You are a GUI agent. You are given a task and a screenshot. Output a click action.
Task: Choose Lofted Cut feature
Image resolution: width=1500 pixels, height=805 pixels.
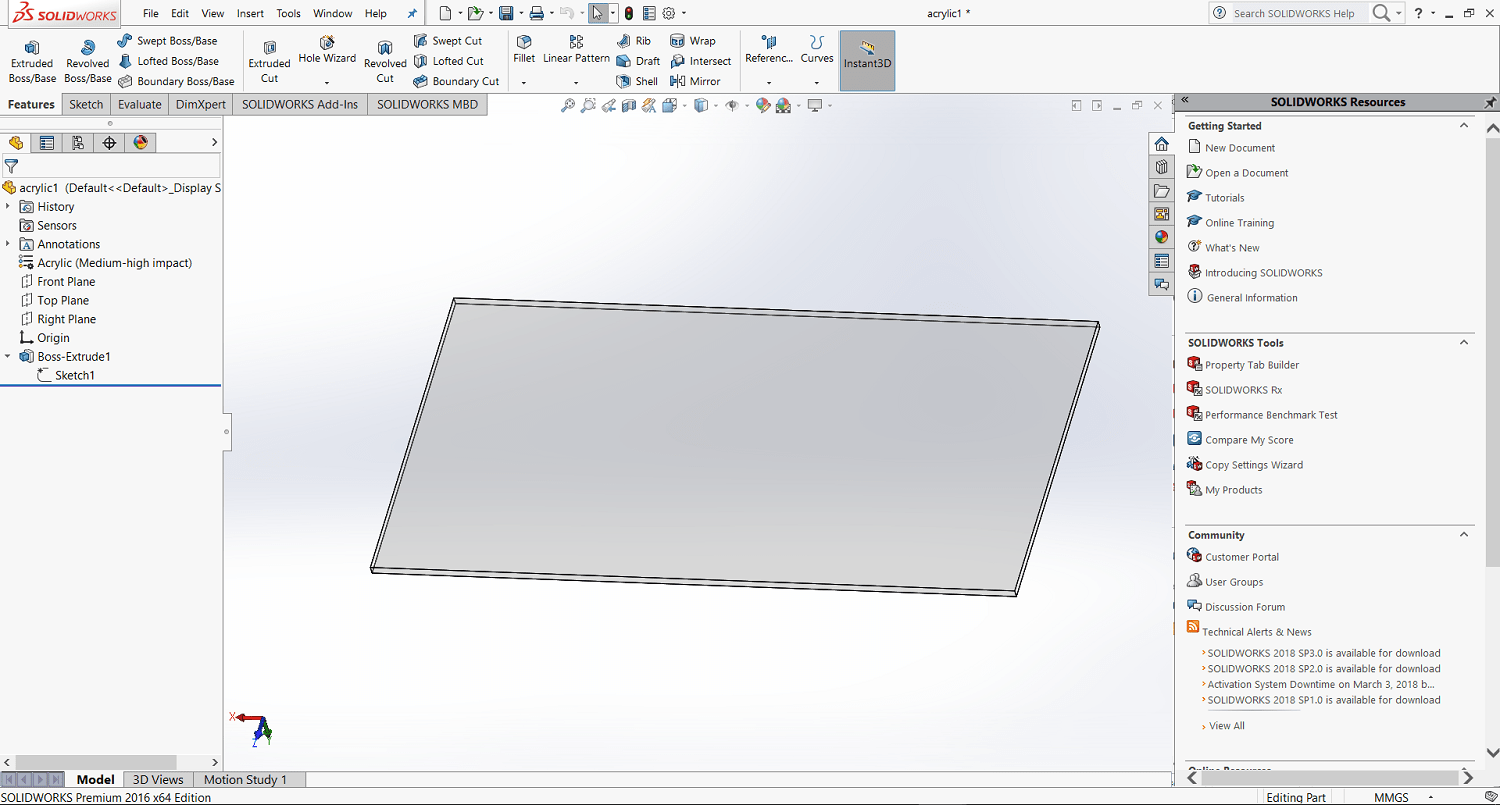click(x=449, y=61)
